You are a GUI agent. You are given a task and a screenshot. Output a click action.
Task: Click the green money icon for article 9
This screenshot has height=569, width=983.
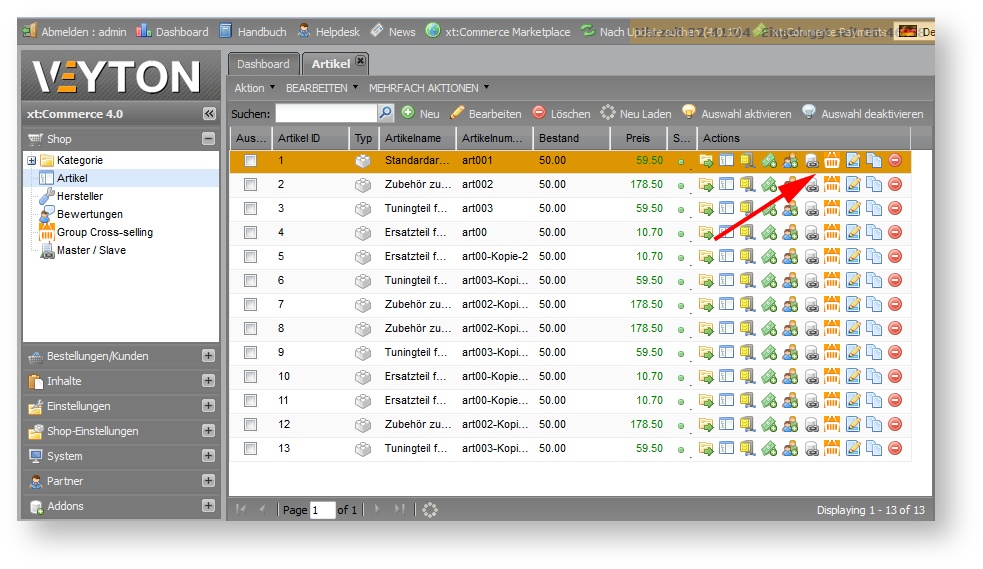click(x=768, y=352)
